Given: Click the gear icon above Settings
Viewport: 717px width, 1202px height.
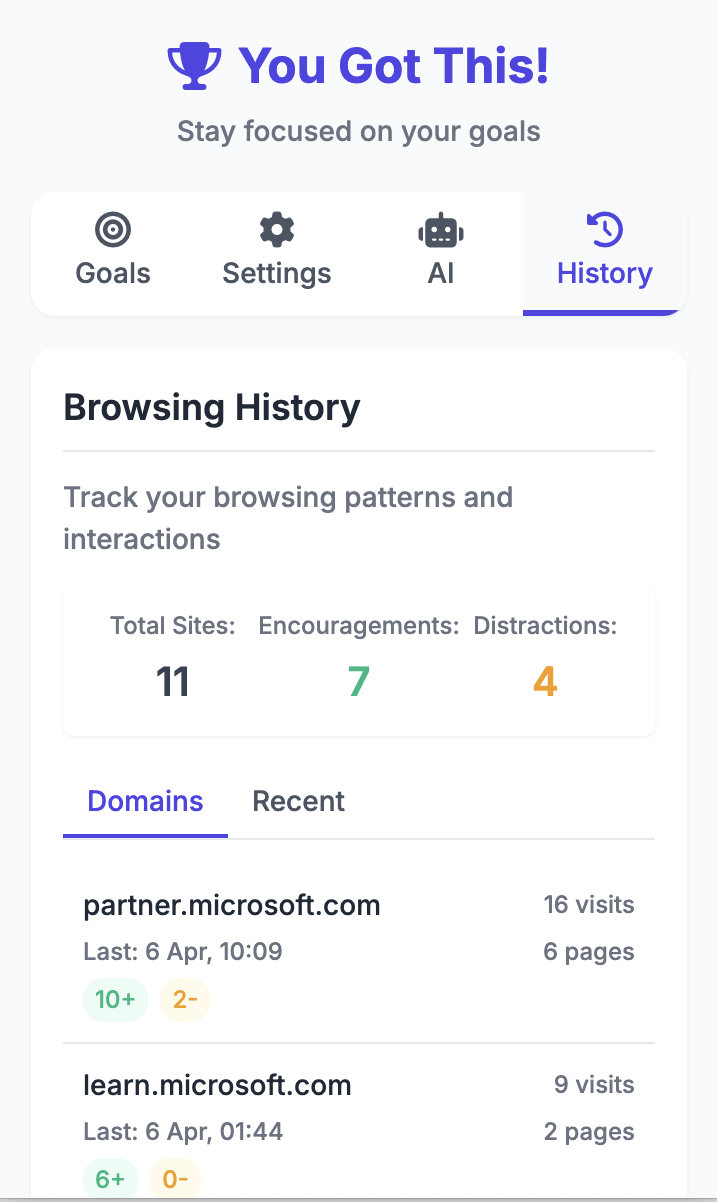Looking at the screenshot, I should click(x=277, y=230).
